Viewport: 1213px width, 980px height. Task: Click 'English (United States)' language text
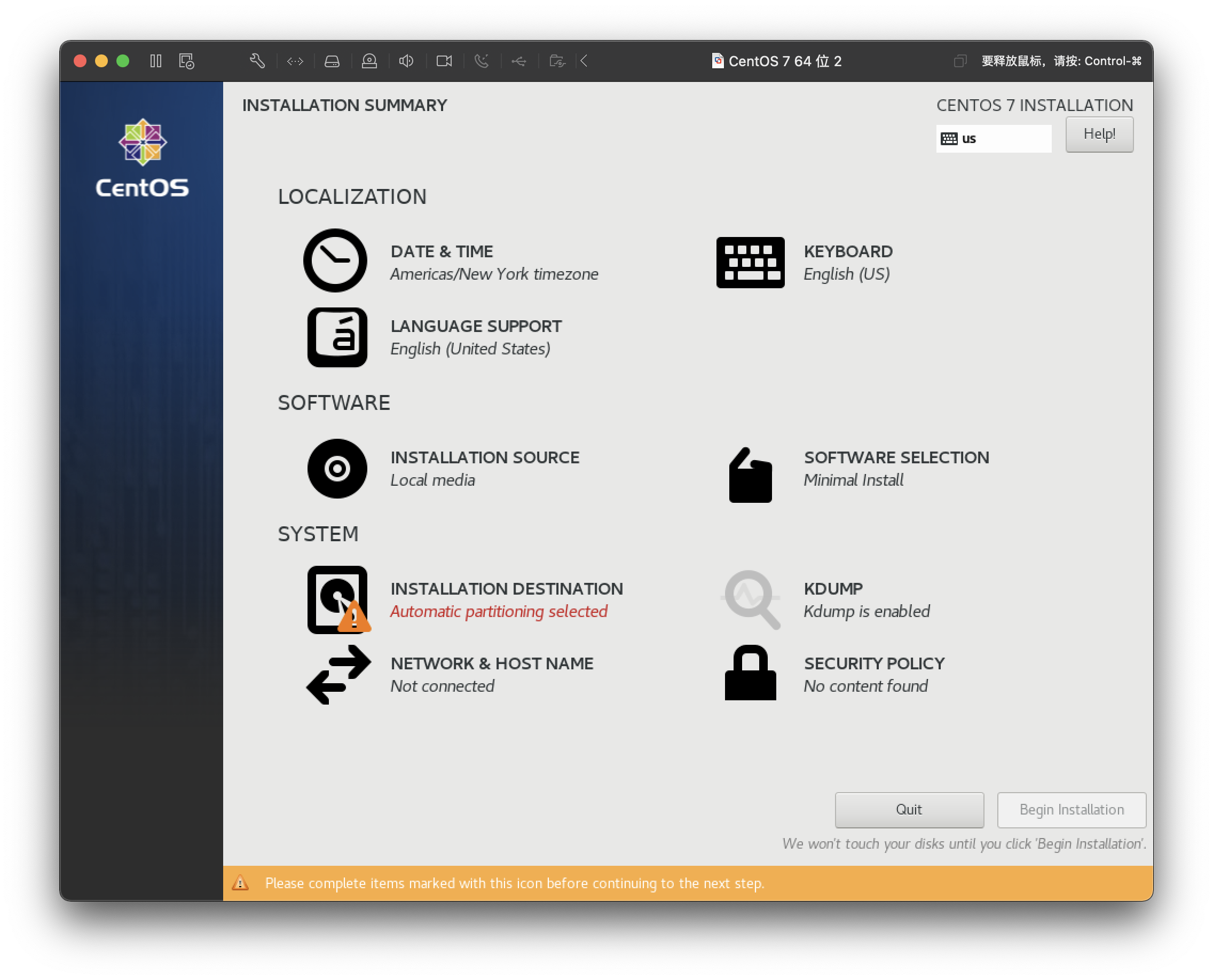470,349
